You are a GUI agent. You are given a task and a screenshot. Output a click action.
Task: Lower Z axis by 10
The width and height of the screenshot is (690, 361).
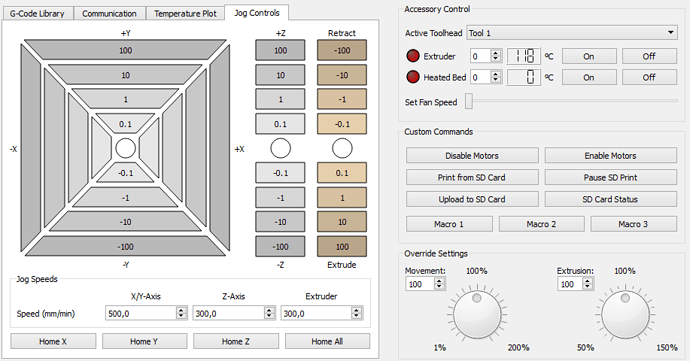(280, 222)
